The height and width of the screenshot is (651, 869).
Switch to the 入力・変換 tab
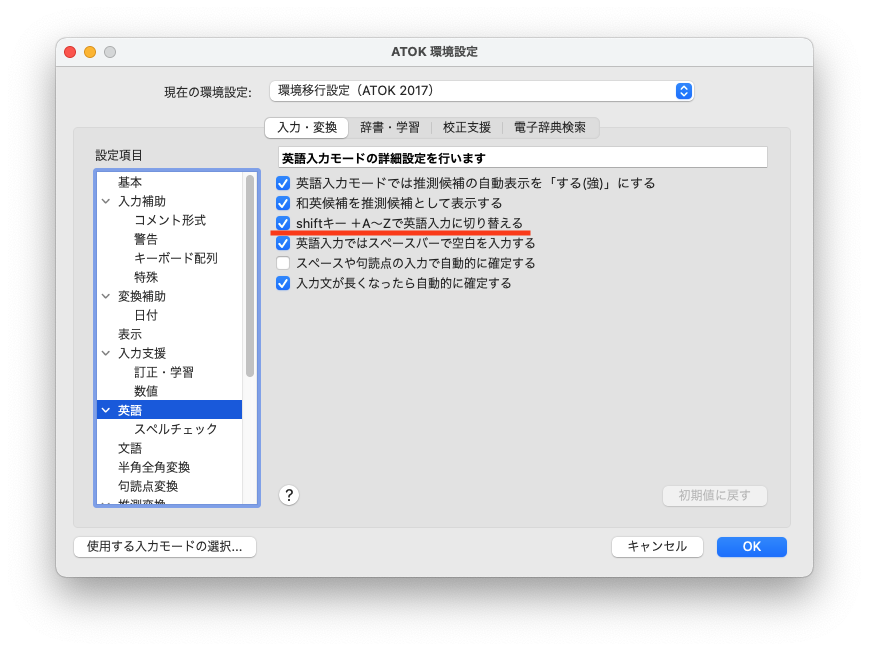(x=306, y=127)
